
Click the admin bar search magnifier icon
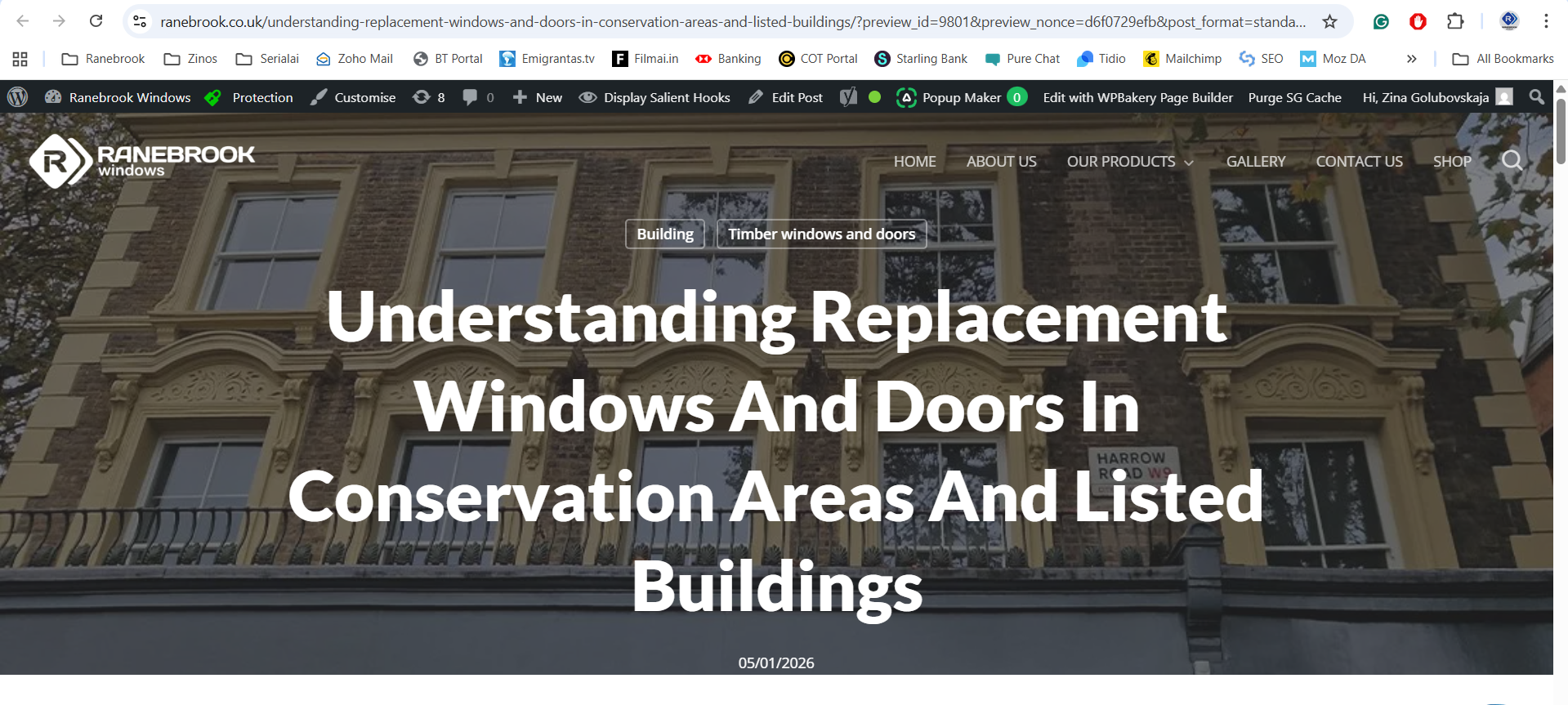1536,97
